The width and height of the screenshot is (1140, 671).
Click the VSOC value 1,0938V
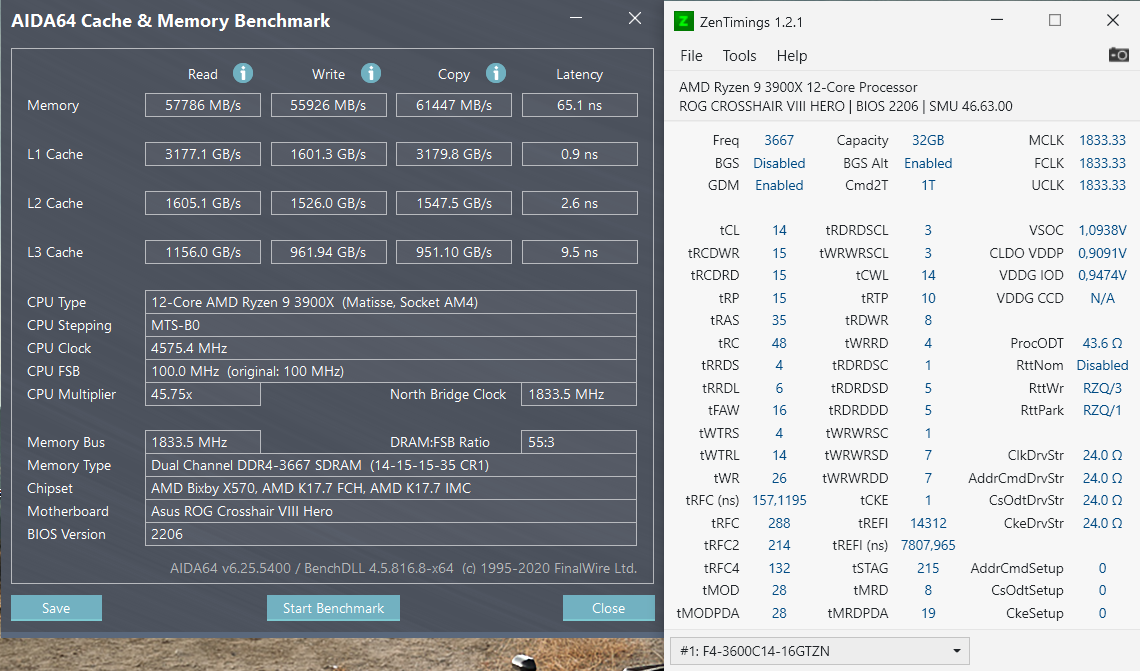click(x=1102, y=230)
